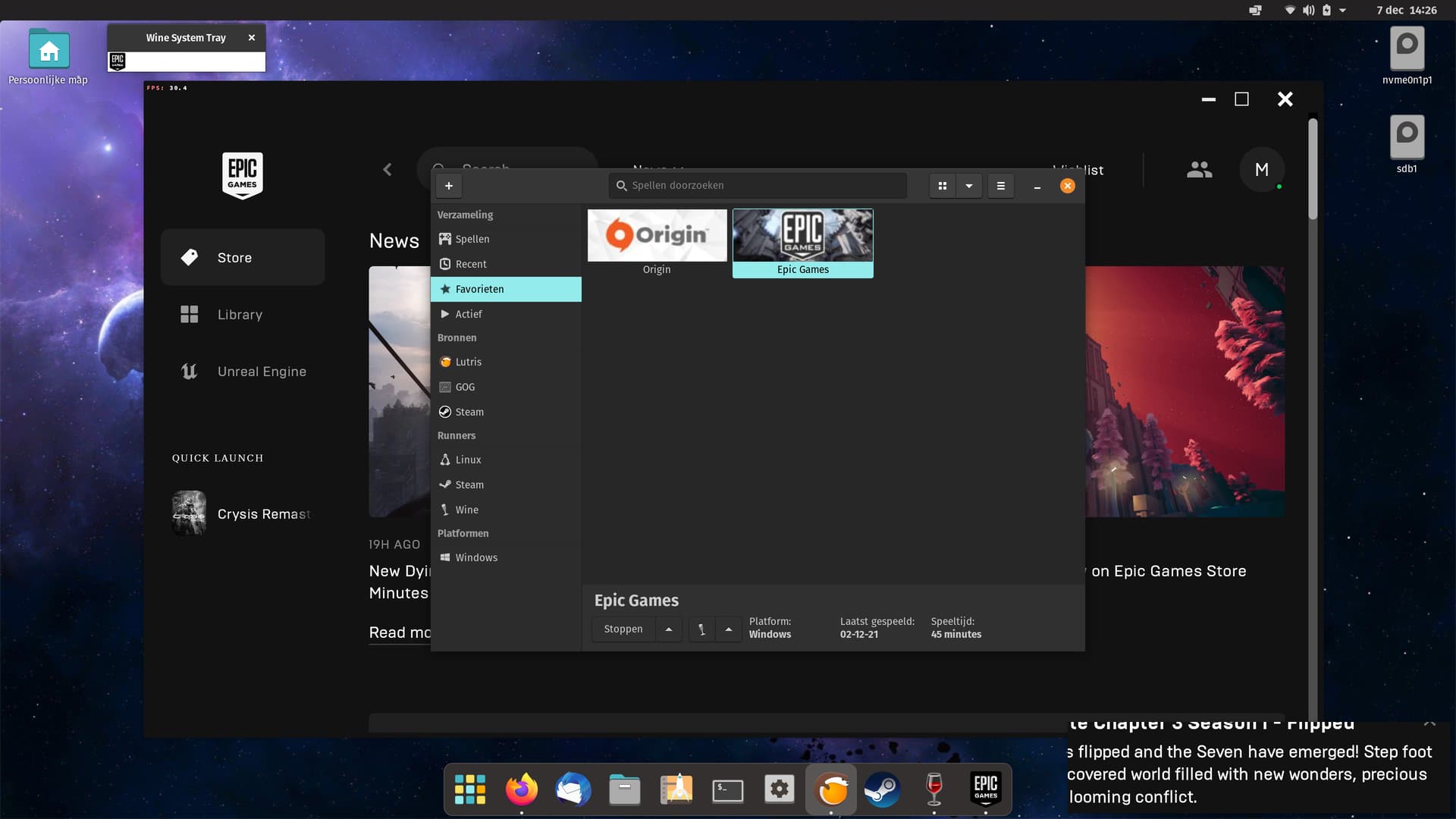Expand the Bronnen section
This screenshot has width=1456, height=819.
coord(456,337)
